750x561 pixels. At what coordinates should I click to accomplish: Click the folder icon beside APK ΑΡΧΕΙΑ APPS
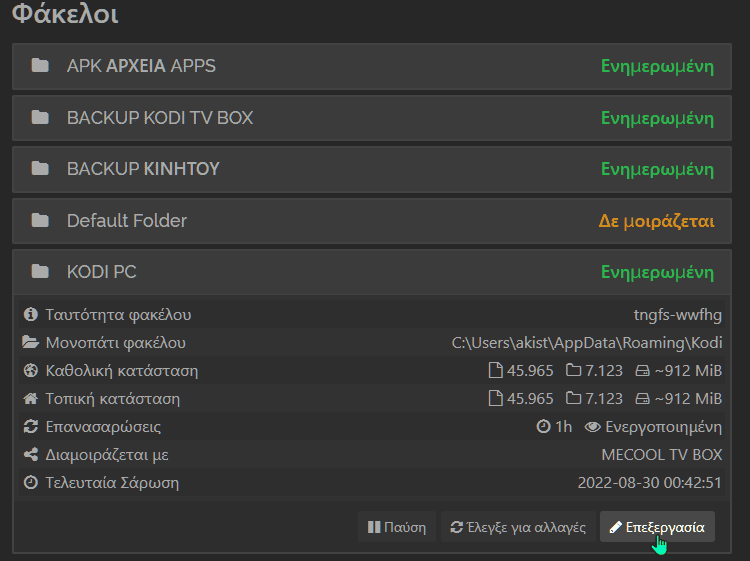click(x=40, y=66)
